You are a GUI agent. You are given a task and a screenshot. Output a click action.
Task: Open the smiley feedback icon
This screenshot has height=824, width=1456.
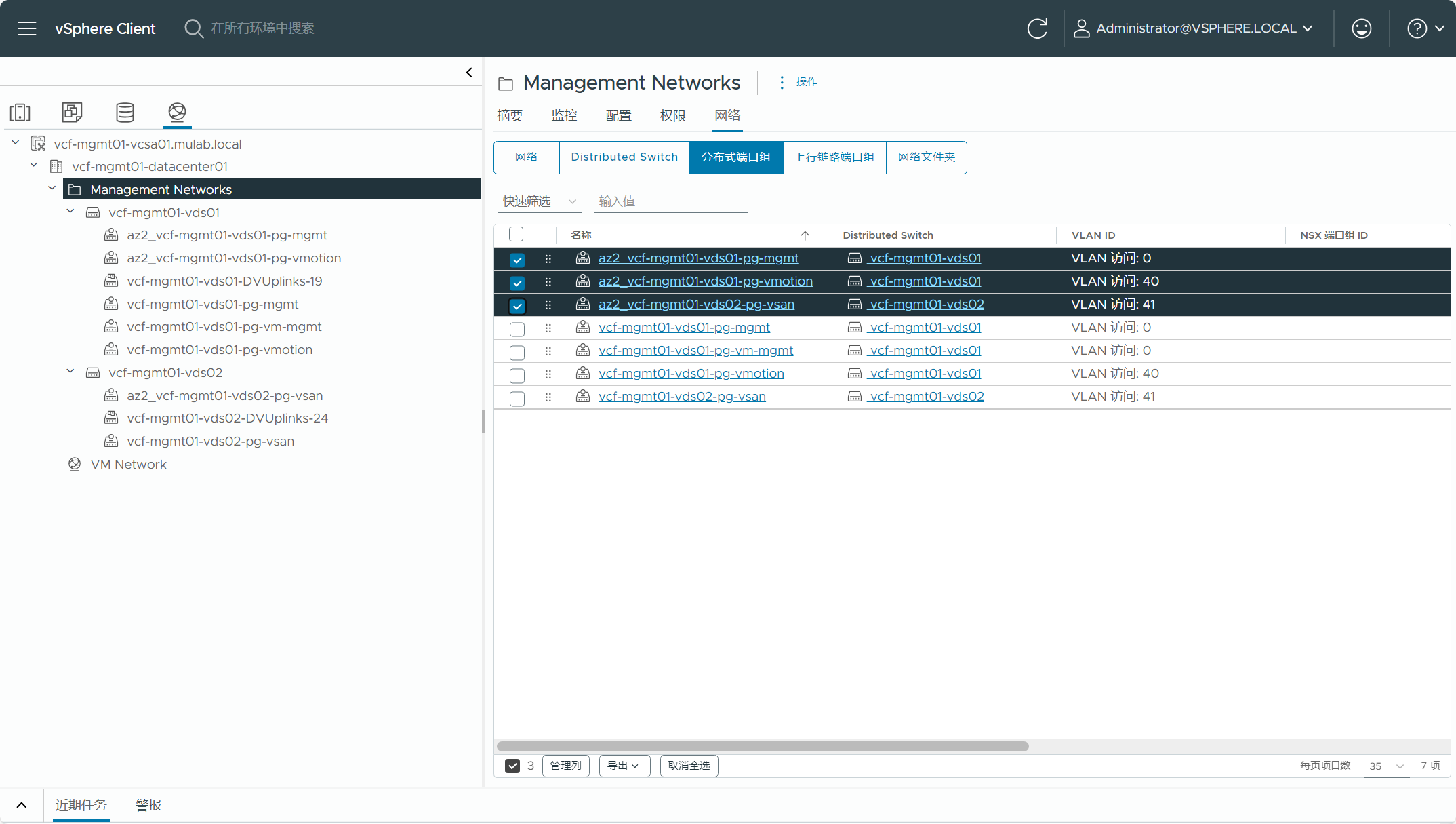click(x=1361, y=28)
